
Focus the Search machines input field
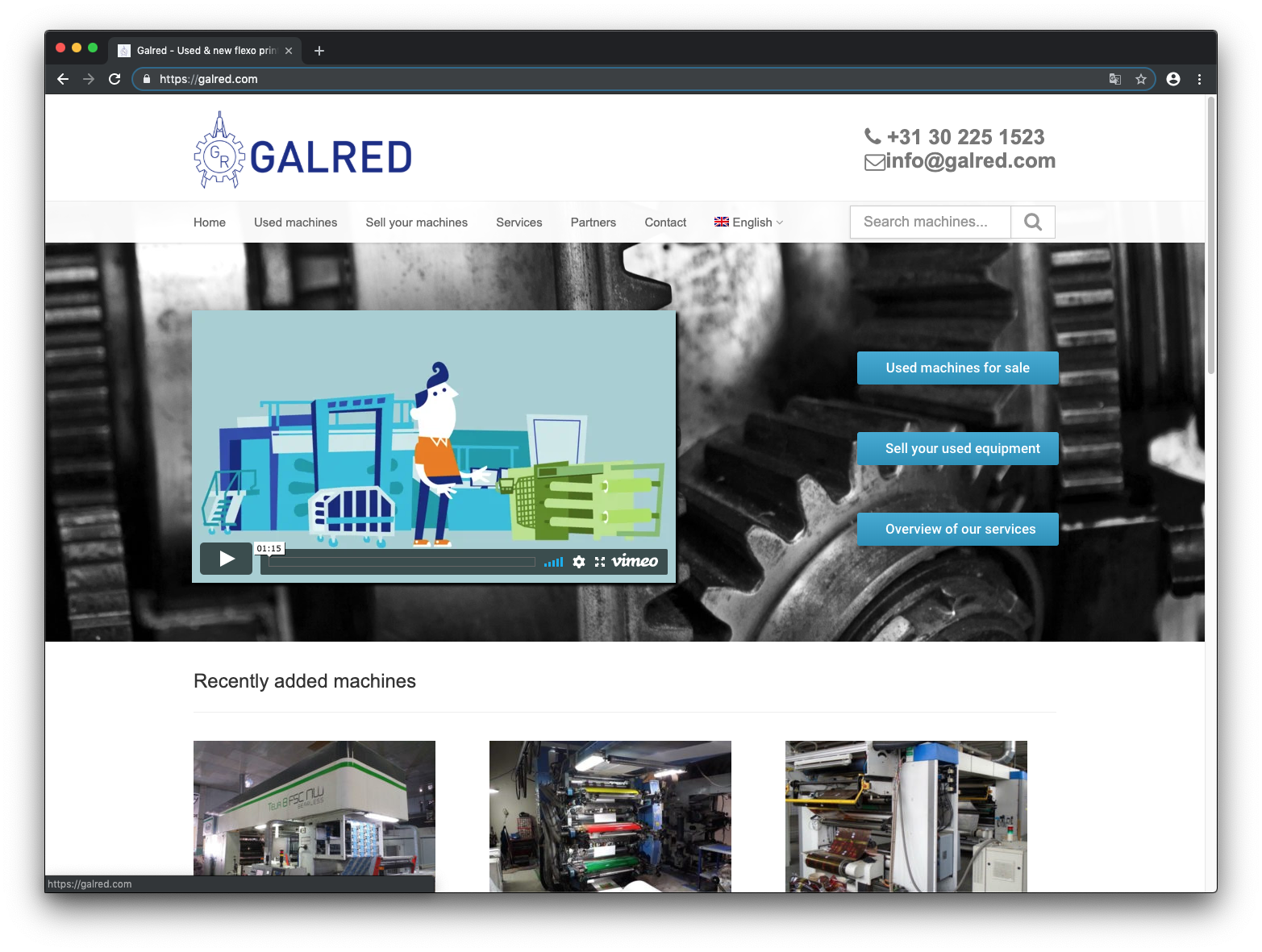[x=930, y=222]
